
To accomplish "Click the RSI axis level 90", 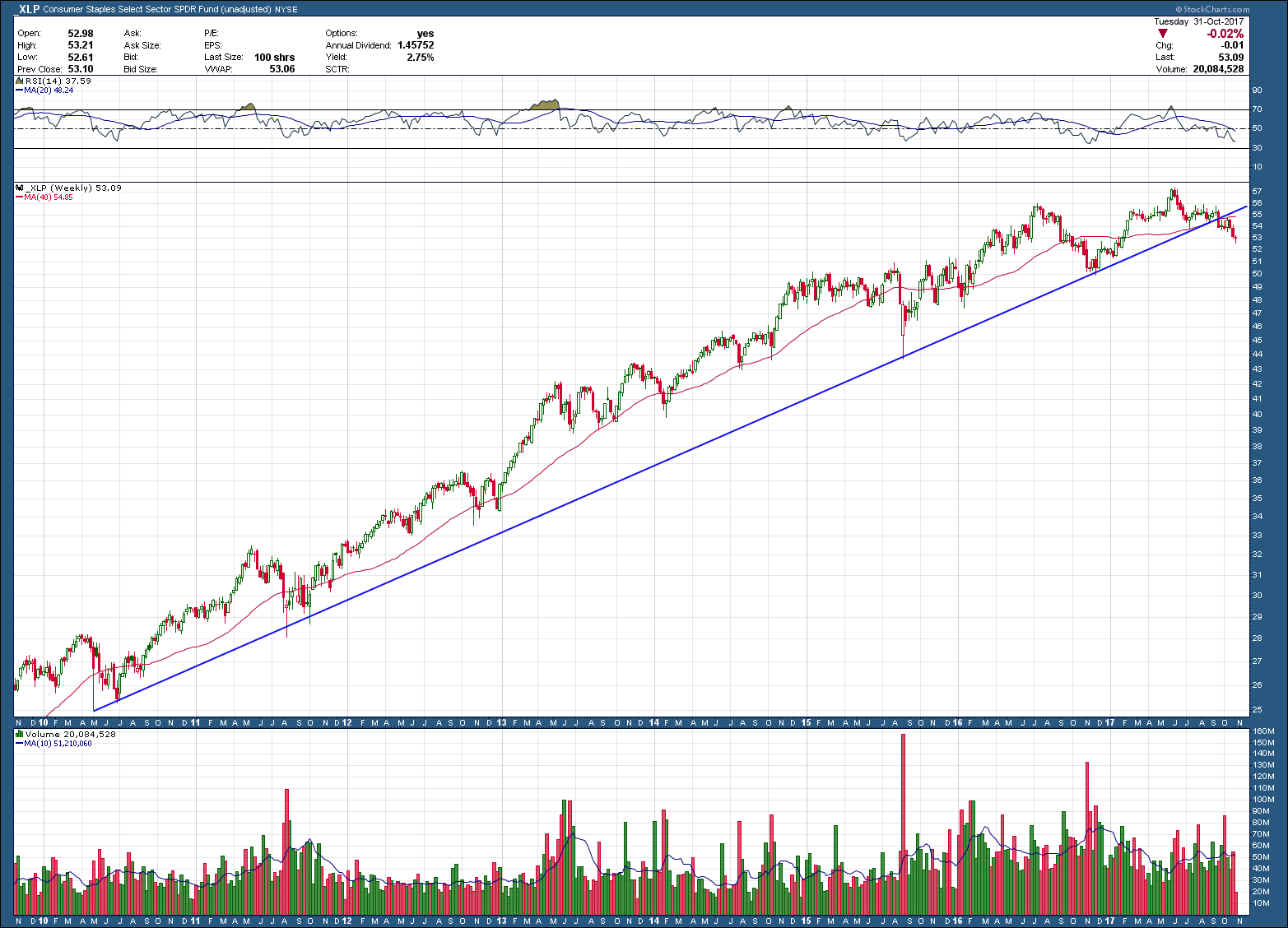I will [x=1257, y=90].
